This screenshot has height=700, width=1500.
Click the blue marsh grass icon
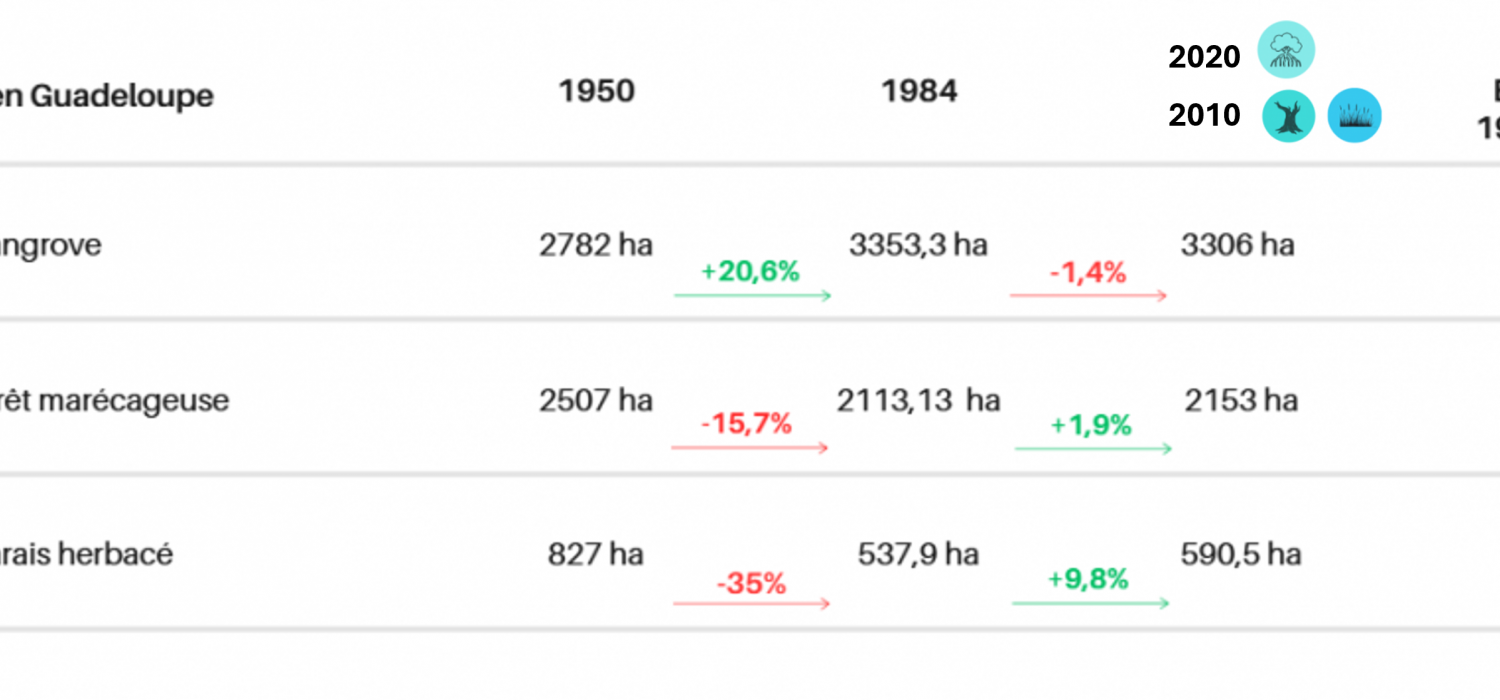point(1354,115)
